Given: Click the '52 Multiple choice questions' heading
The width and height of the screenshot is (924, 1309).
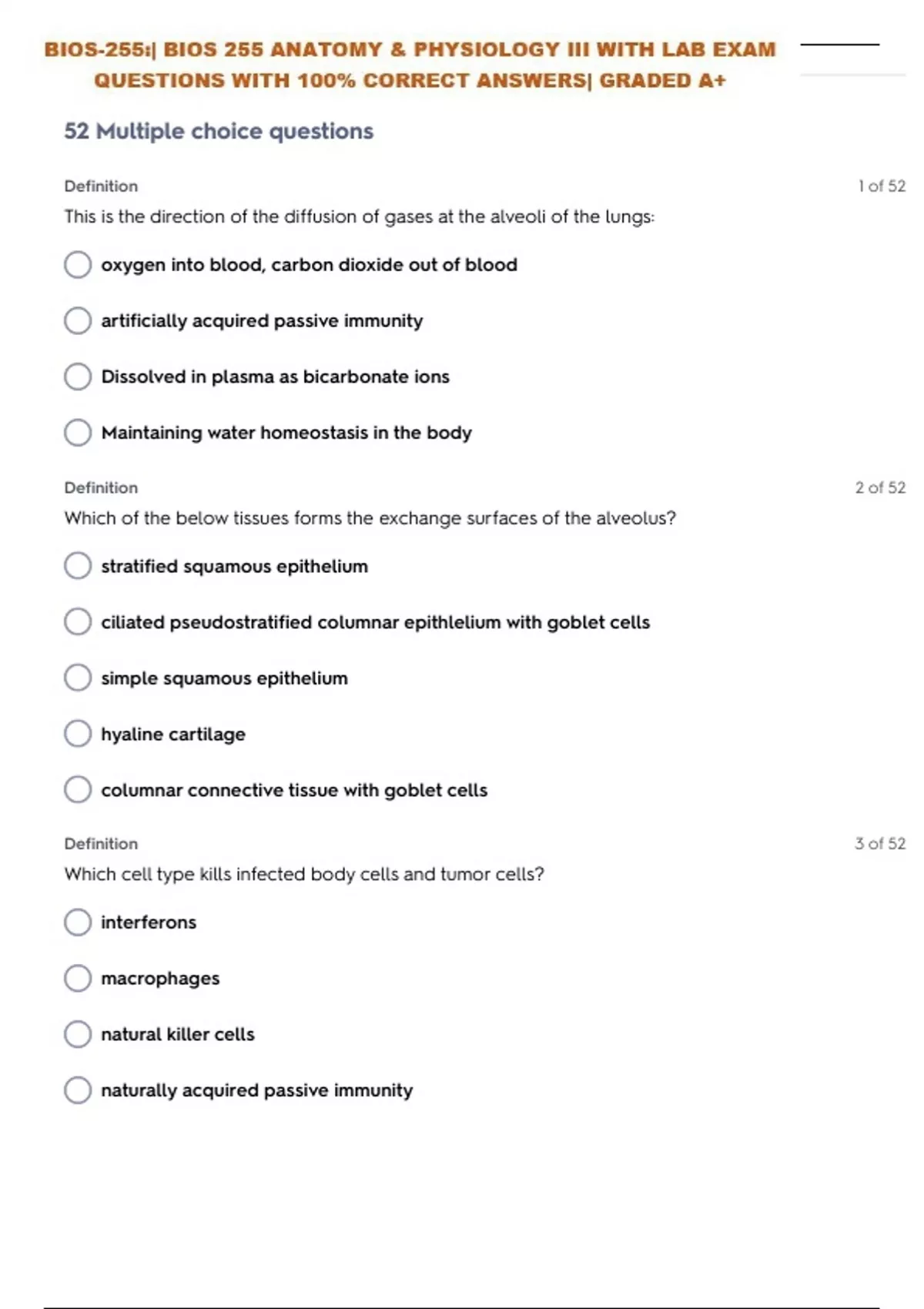Looking at the screenshot, I should coord(219,132).
